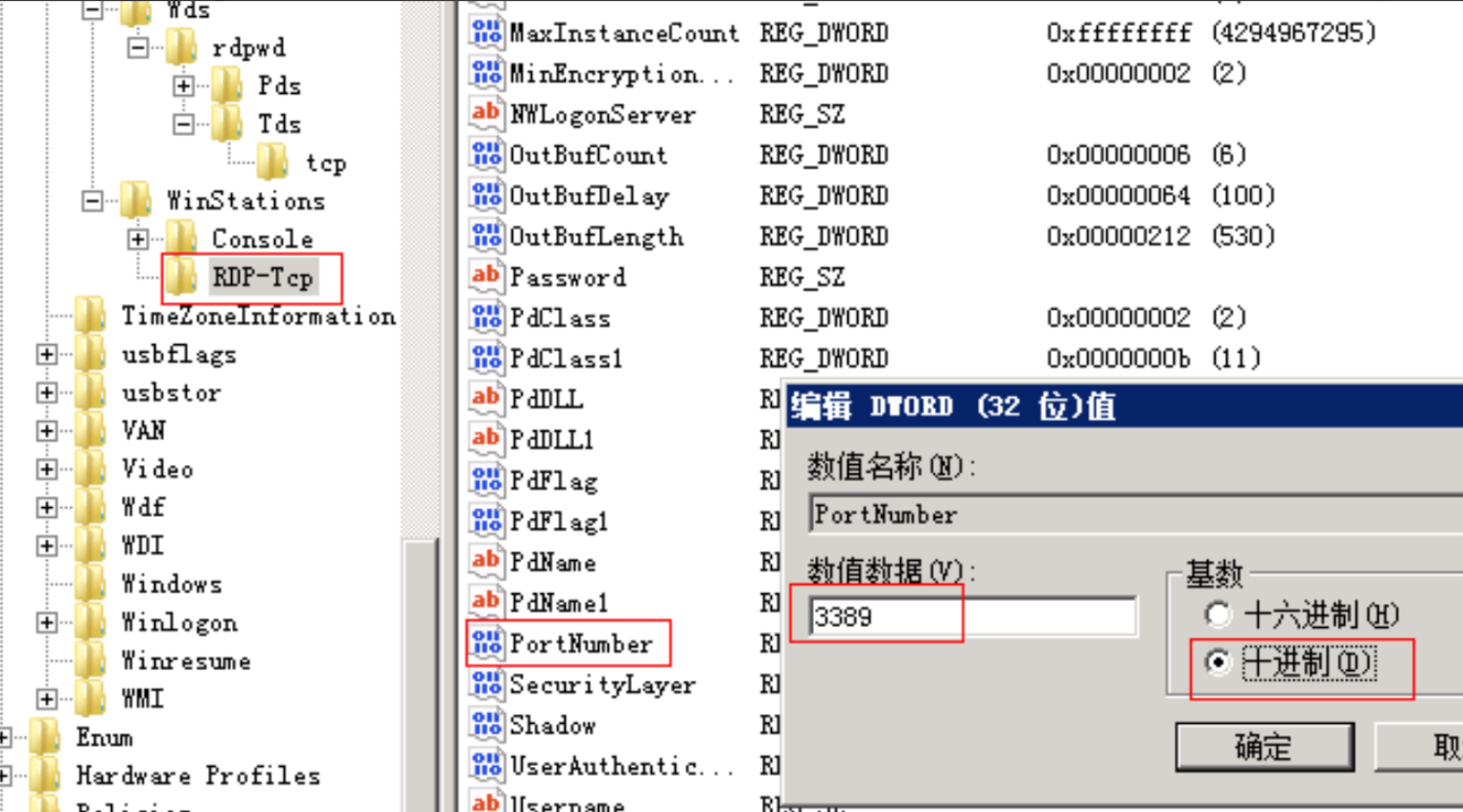Select the SecurityLayer DWORD icon
The image size is (1463, 812).
(x=486, y=684)
